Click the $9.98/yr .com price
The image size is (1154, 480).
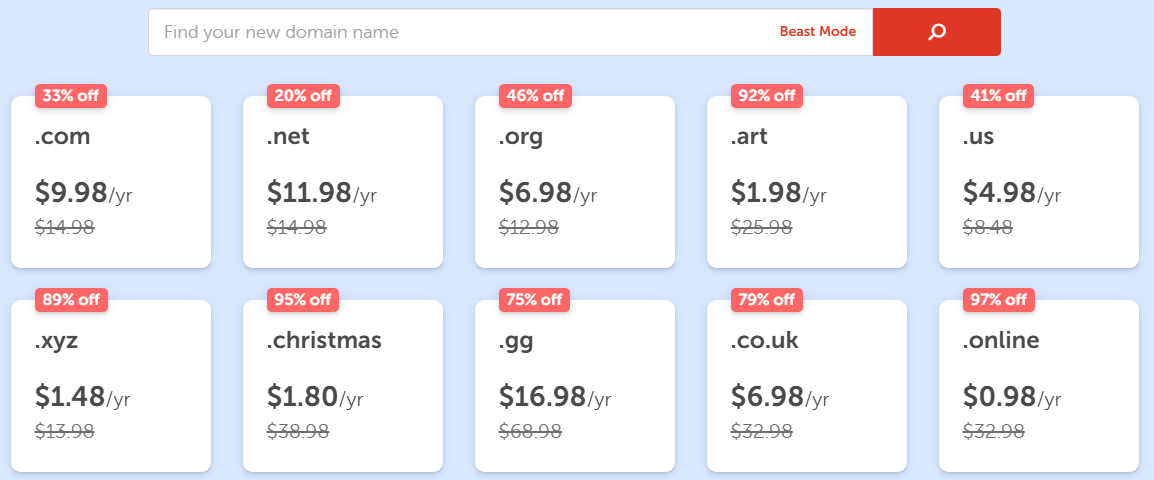[x=83, y=192]
